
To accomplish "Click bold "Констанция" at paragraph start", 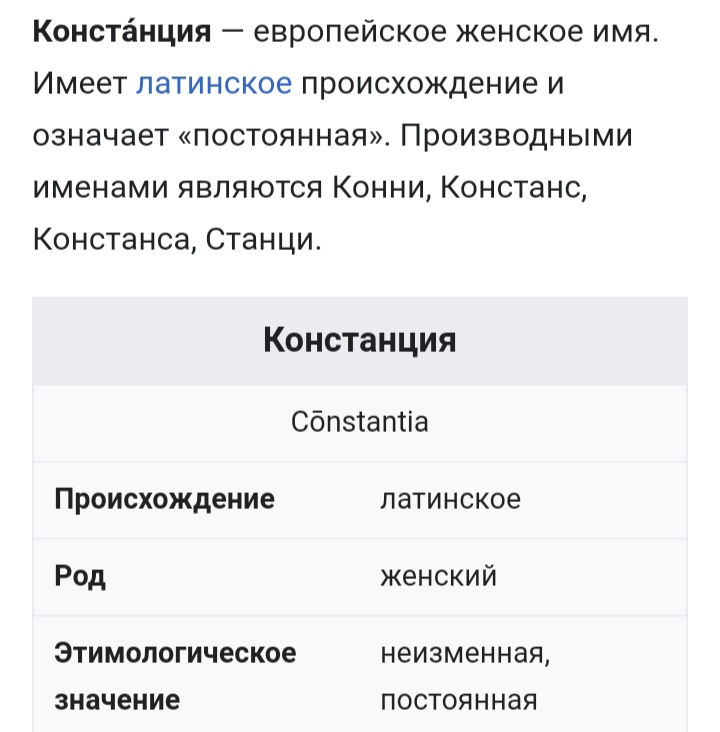I will [x=122, y=31].
